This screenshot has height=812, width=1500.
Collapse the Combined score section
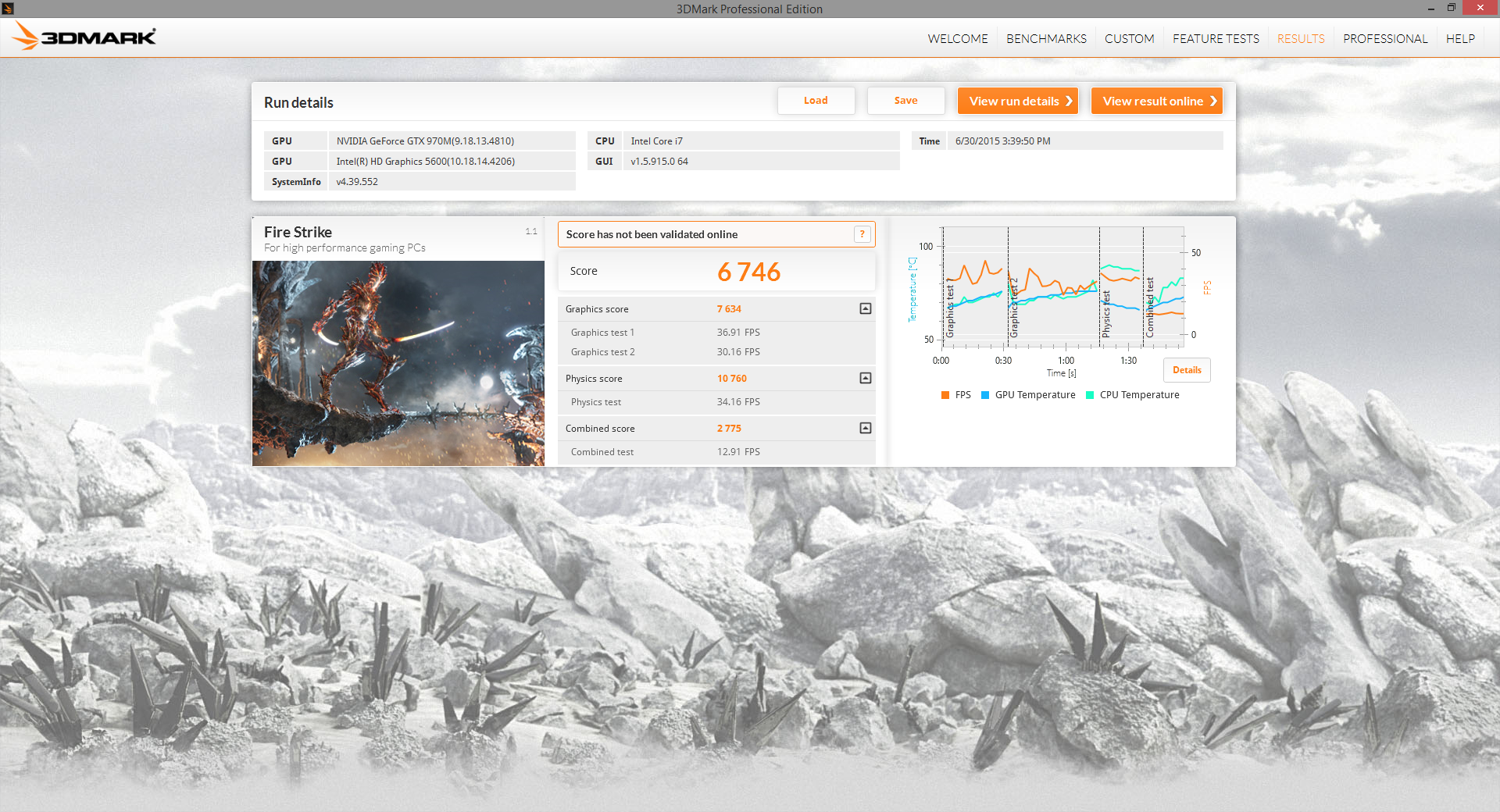point(866,428)
